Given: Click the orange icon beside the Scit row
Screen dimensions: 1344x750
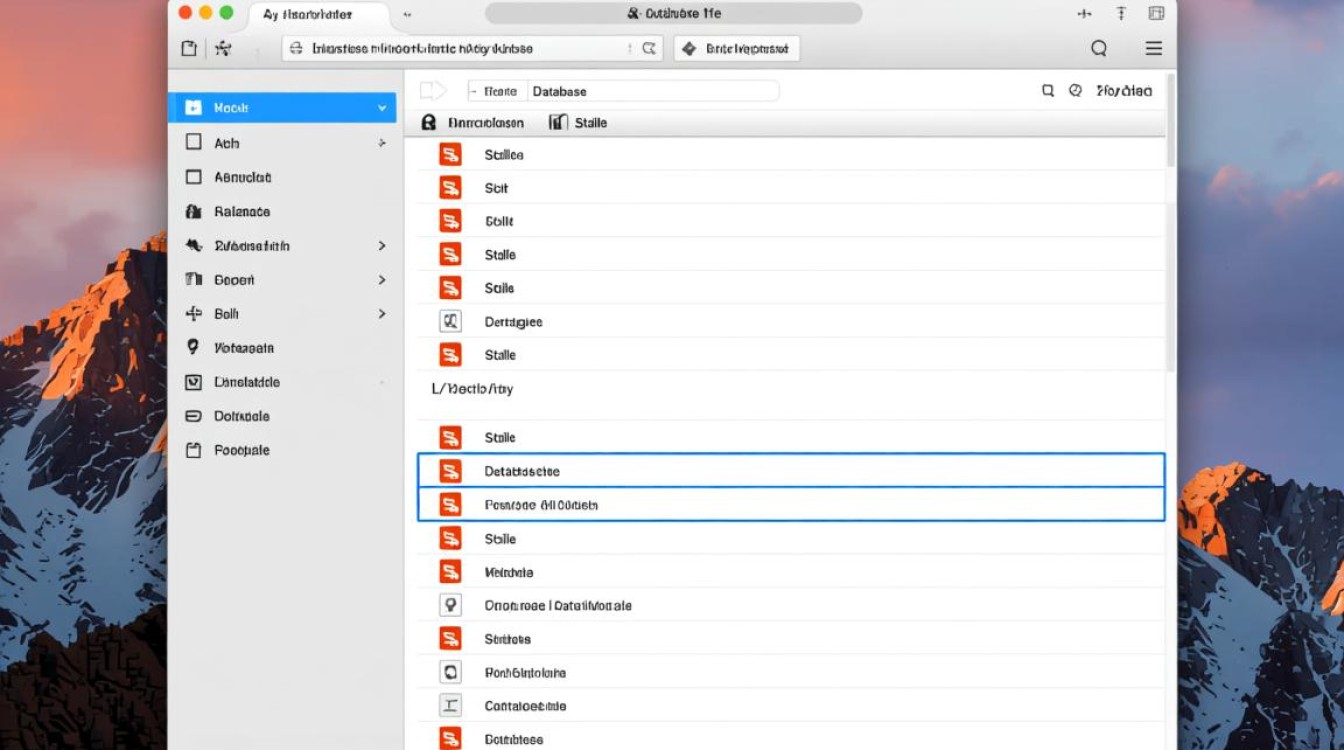Looking at the screenshot, I should click(450, 188).
